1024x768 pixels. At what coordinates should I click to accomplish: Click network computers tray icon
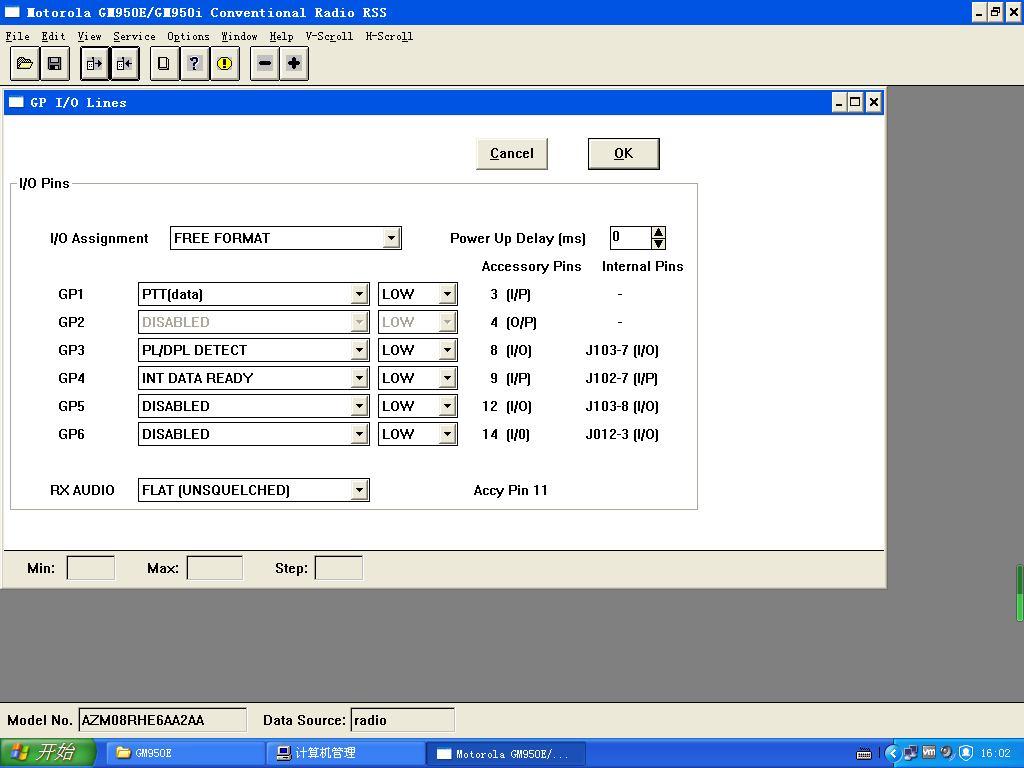(x=910, y=753)
